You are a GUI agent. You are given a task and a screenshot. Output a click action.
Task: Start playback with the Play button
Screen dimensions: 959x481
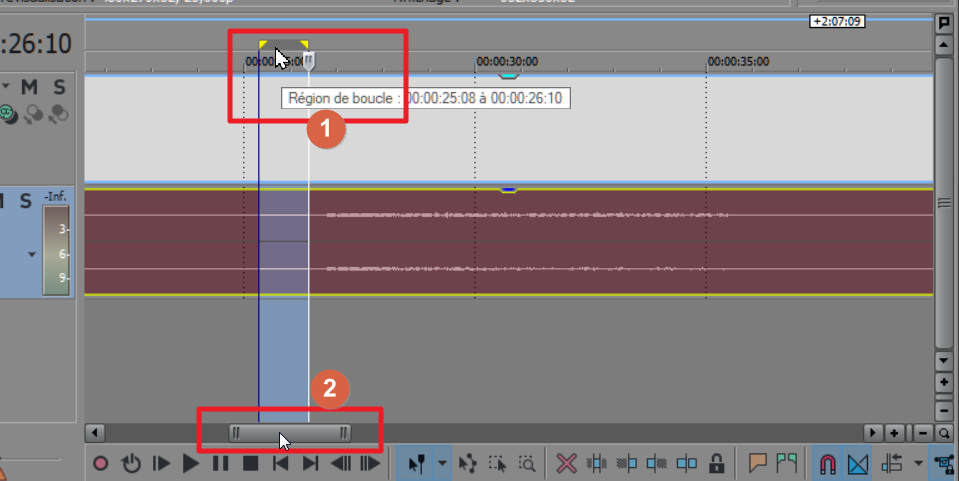(x=191, y=463)
